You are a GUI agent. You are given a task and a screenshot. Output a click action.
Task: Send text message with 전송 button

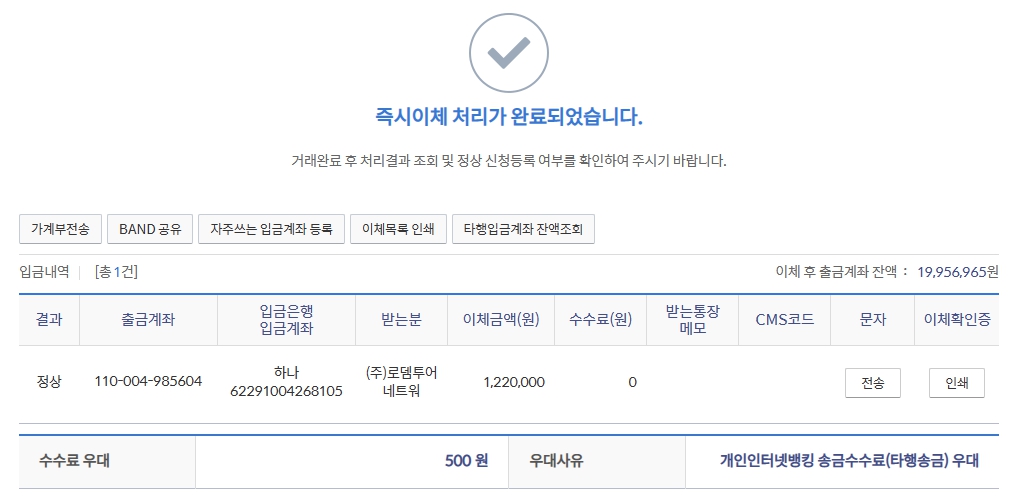coord(872,383)
